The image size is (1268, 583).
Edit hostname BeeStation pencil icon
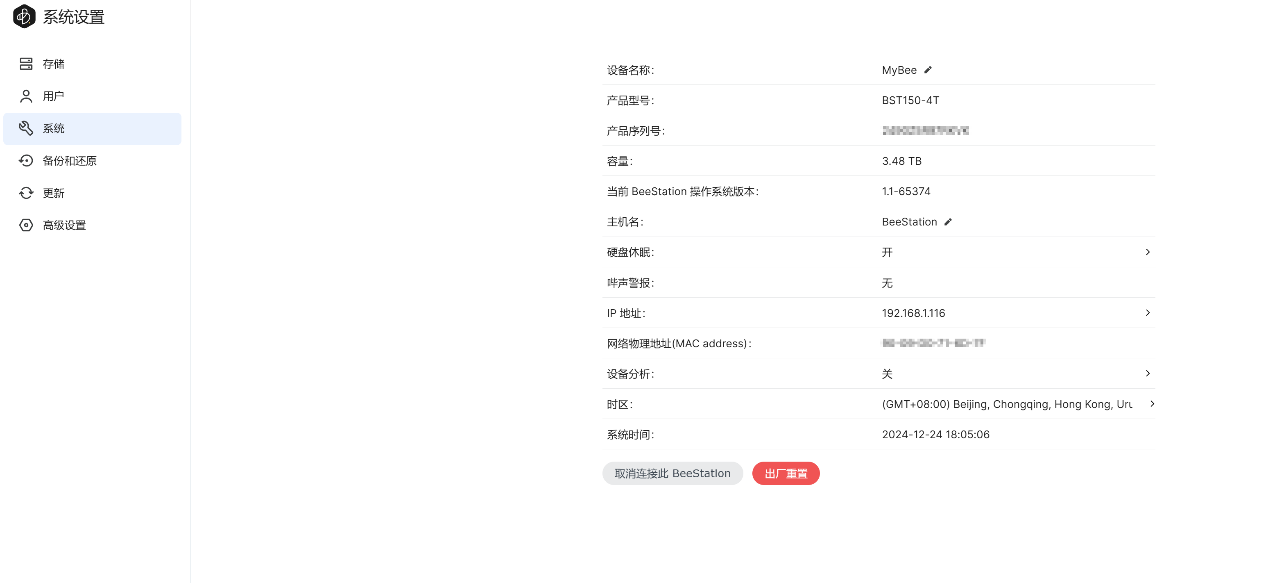coord(948,222)
